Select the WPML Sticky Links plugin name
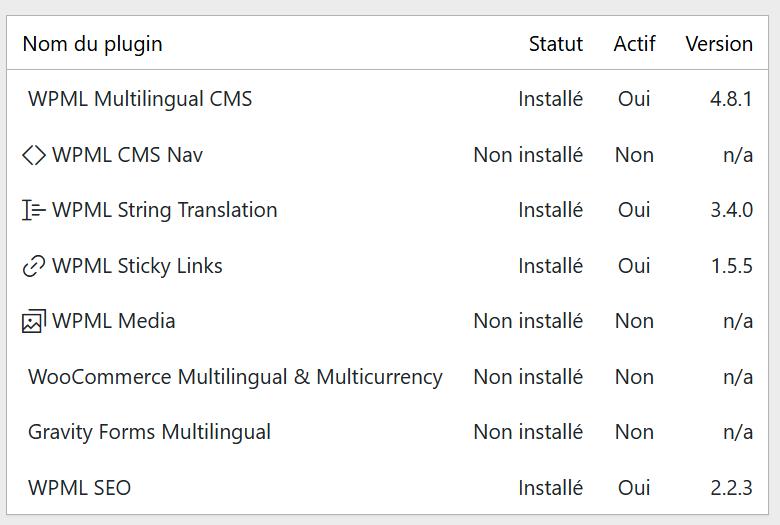The width and height of the screenshot is (780, 525). click(138, 266)
